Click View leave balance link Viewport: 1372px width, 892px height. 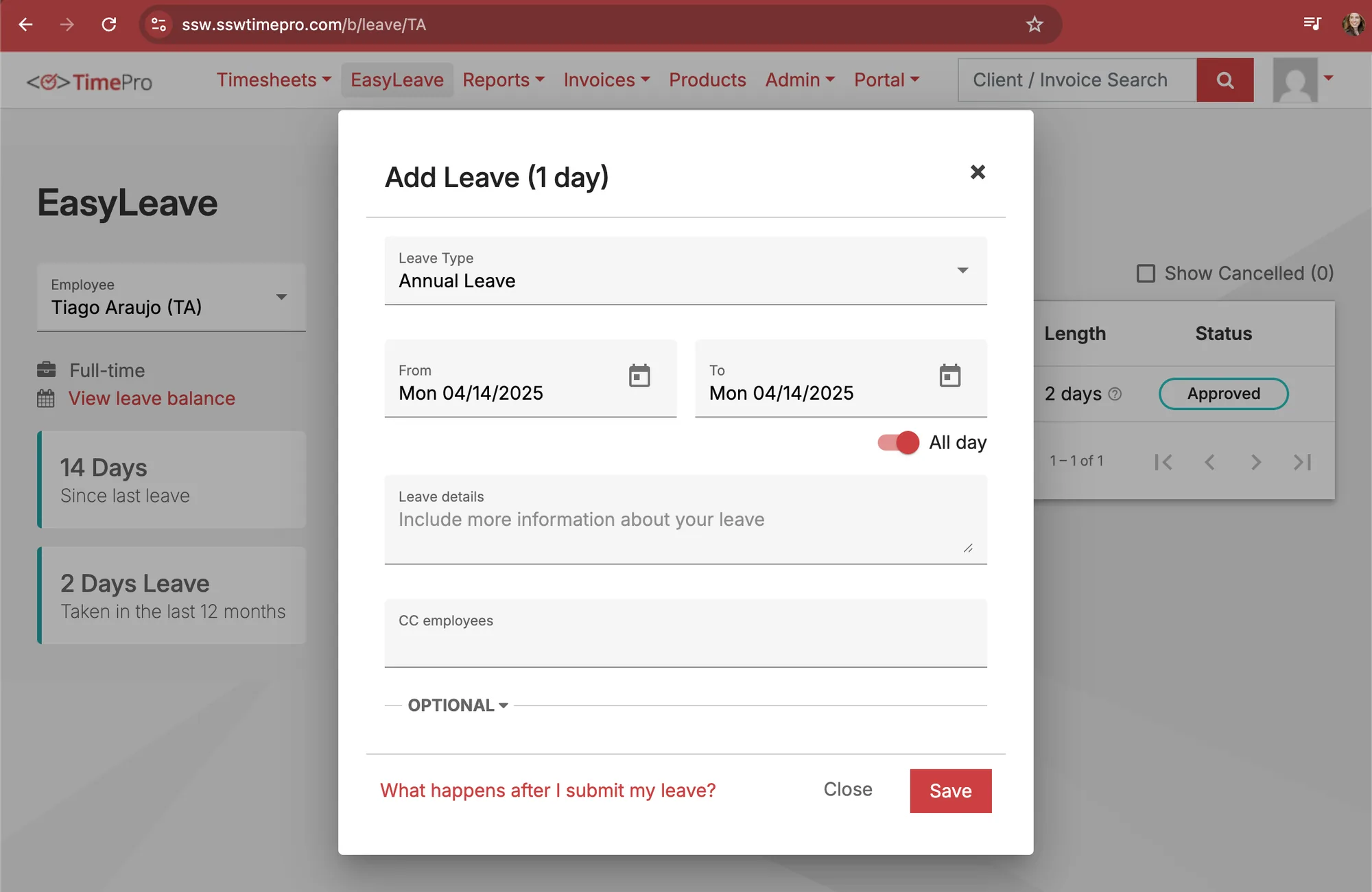pos(152,398)
